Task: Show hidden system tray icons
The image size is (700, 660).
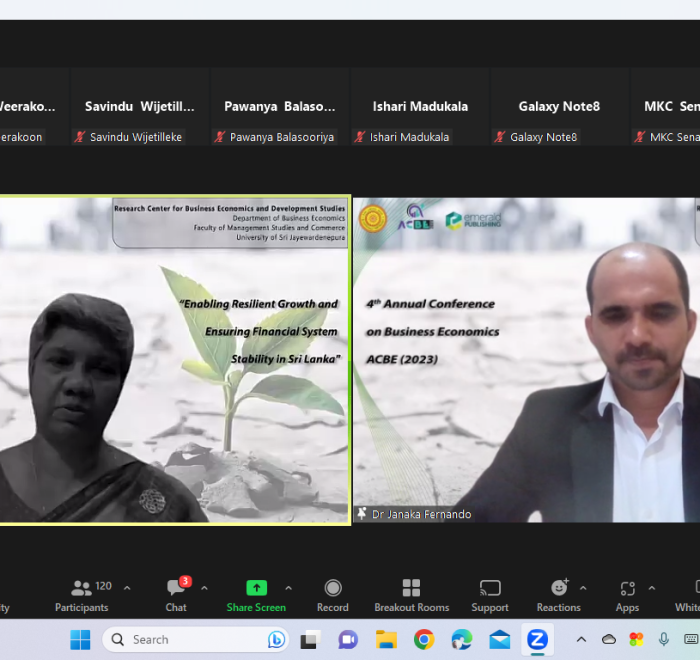Action: coord(581,640)
